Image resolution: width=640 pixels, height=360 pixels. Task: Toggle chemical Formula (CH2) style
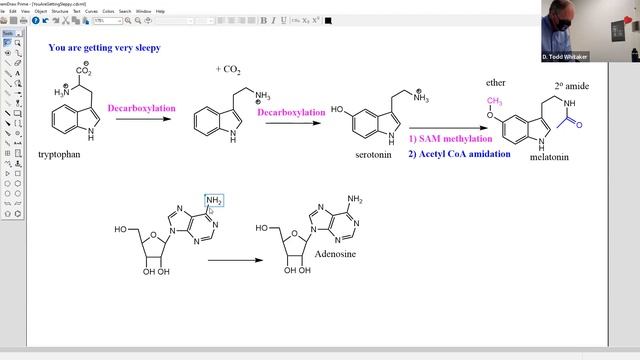click(x=296, y=20)
